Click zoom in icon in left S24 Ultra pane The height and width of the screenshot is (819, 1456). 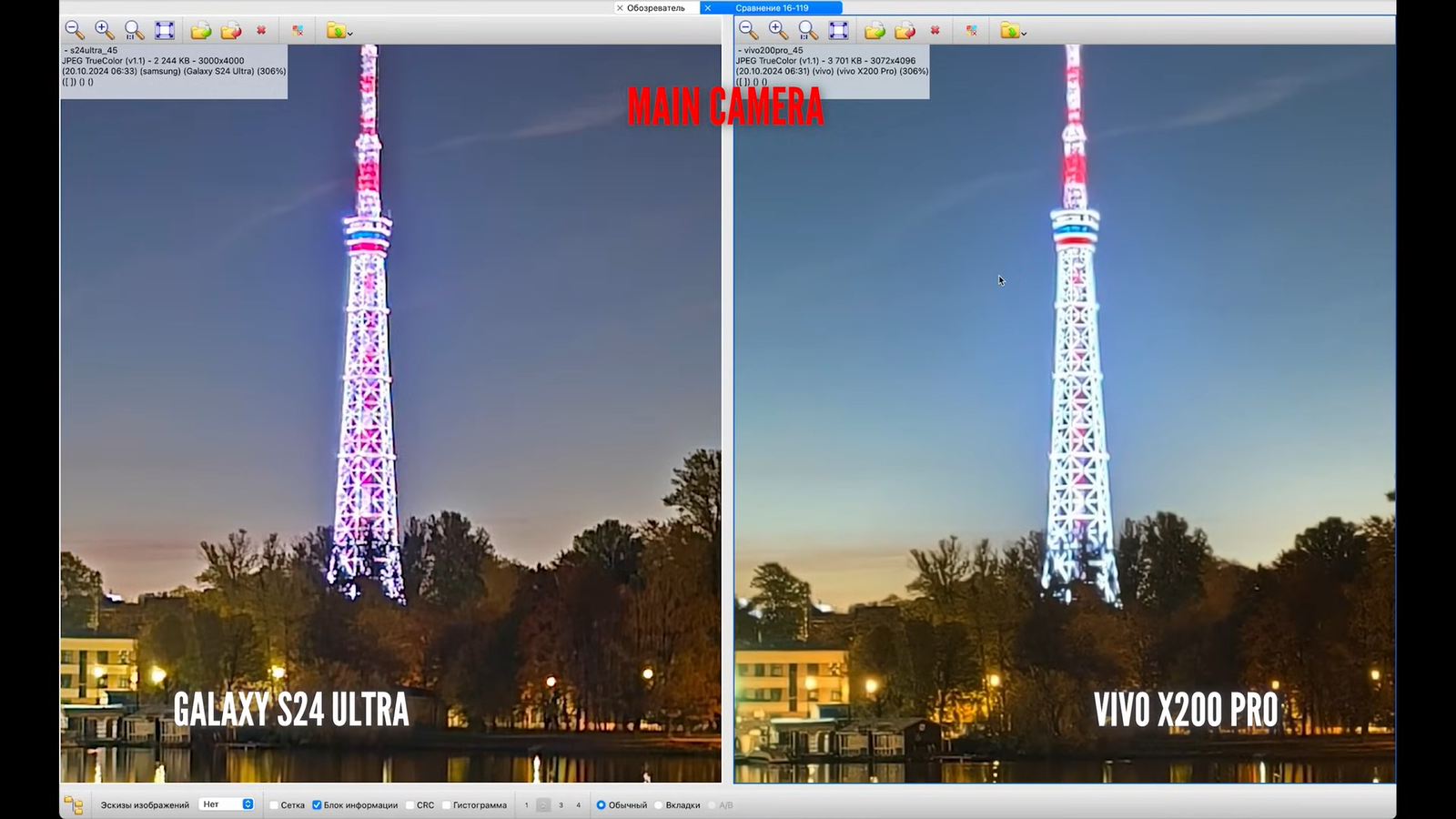pyautogui.click(x=105, y=30)
